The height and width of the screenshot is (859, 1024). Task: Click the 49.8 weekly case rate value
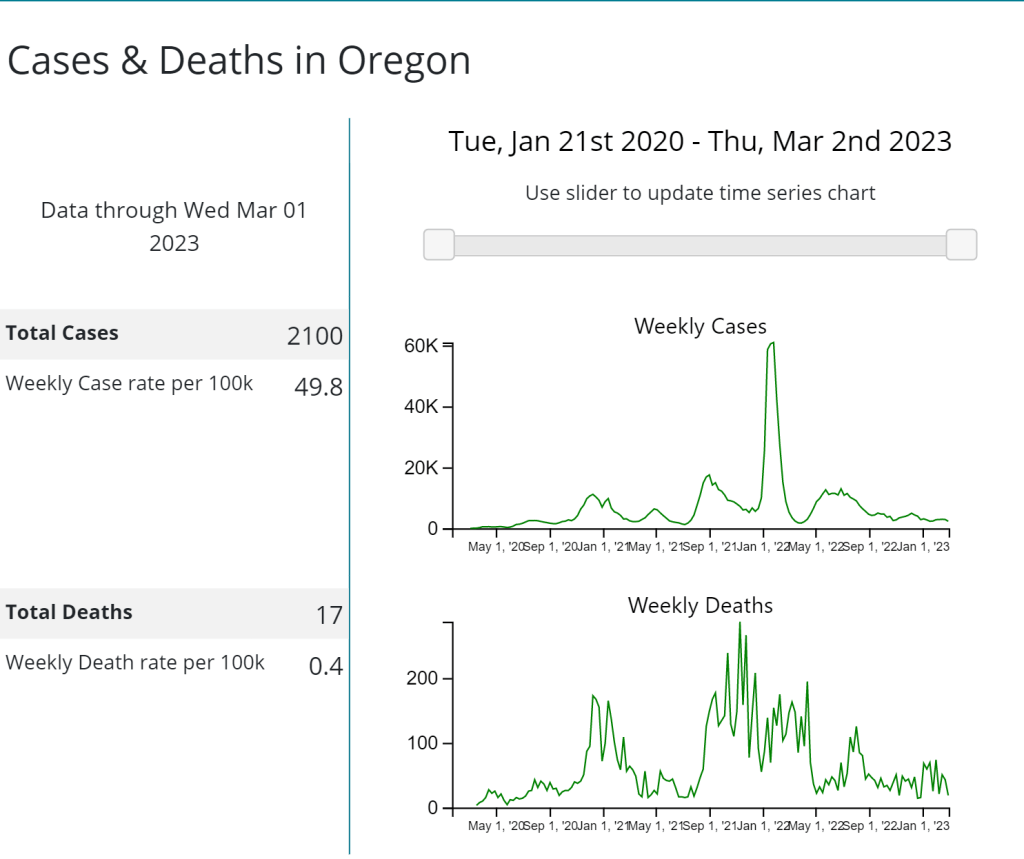(319, 387)
